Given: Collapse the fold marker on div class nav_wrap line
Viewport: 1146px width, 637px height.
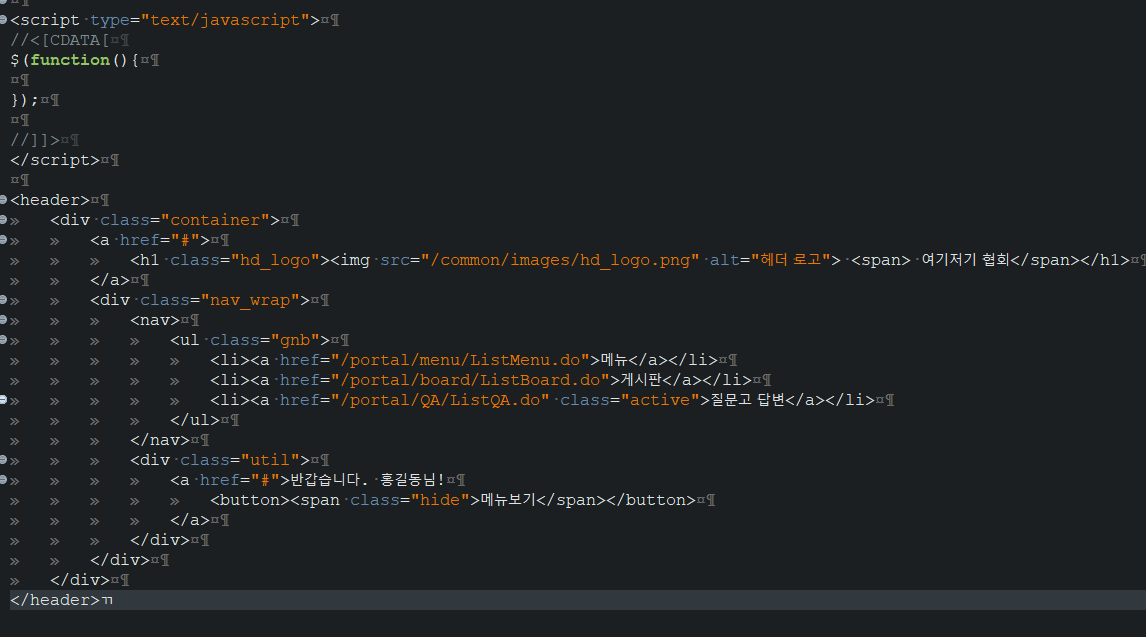Looking at the screenshot, I should pyautogui.click(x=3, y=300).
